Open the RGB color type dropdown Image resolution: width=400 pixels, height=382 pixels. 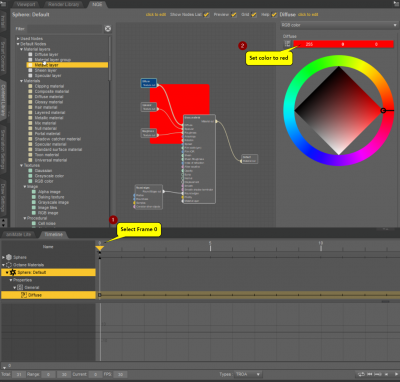click(x=339, y=25)
